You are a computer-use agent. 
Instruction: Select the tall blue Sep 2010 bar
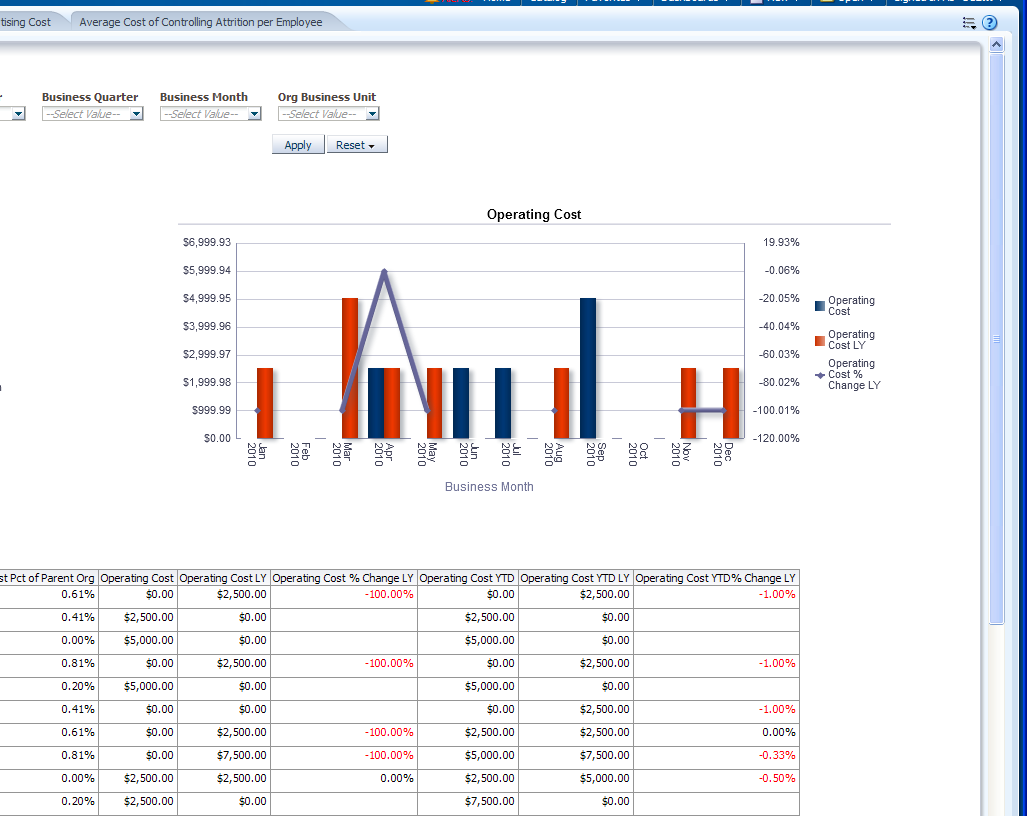click(x=588, y=368)
